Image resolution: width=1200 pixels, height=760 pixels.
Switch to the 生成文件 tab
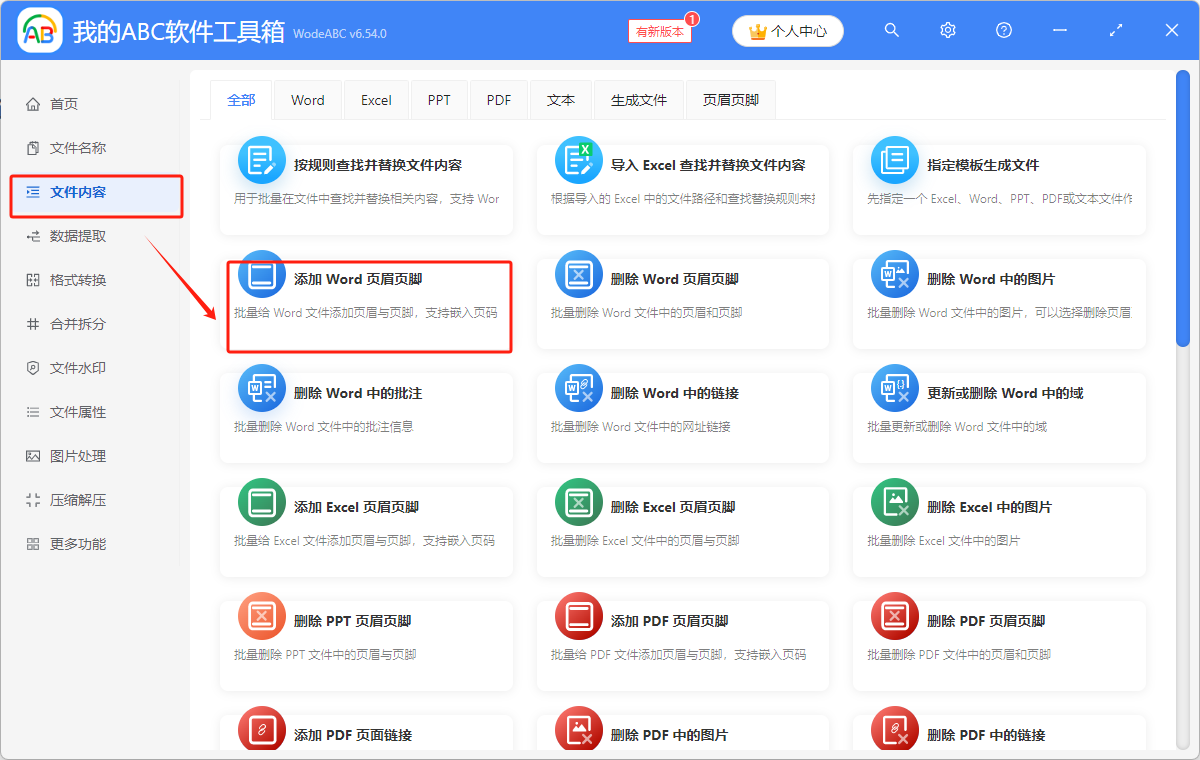[639, 100]
